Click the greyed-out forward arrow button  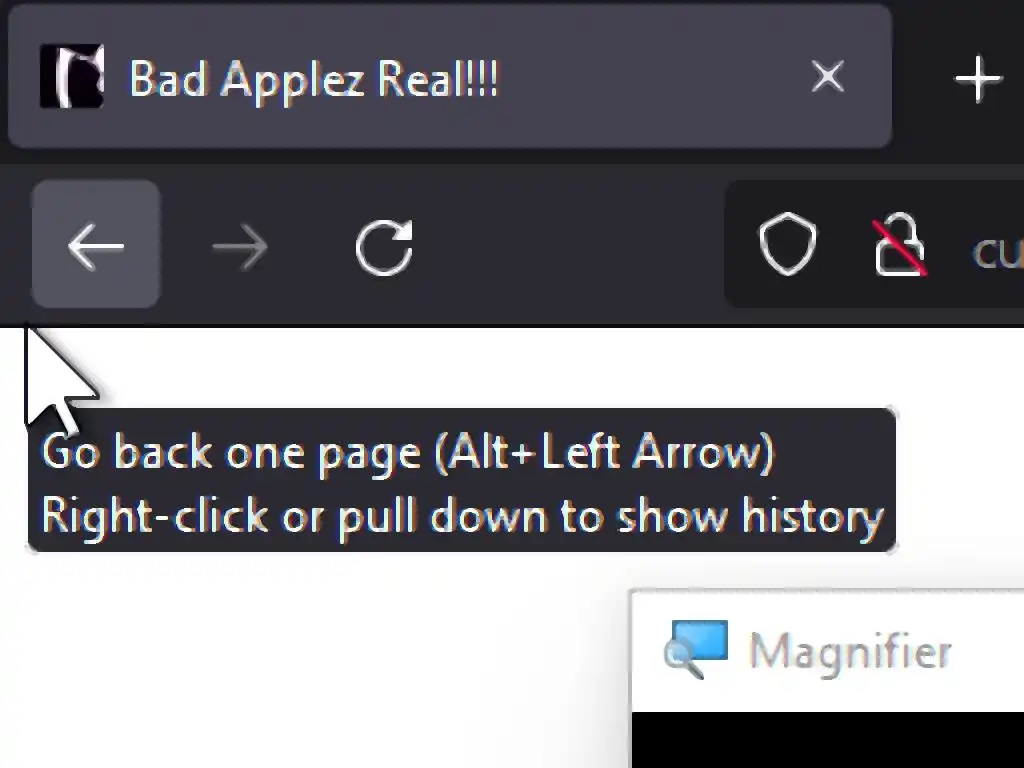pyautogui.click(x=240, y=246)
